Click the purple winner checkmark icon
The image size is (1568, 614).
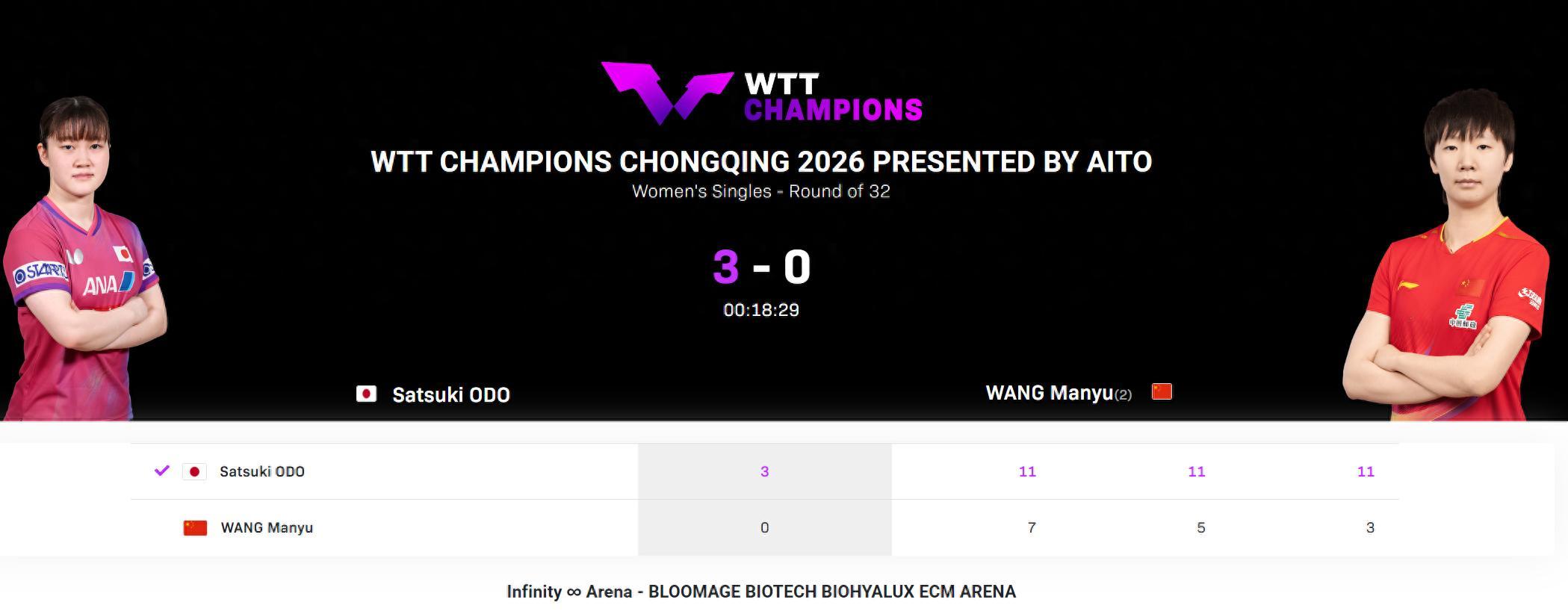click(161, 471)
